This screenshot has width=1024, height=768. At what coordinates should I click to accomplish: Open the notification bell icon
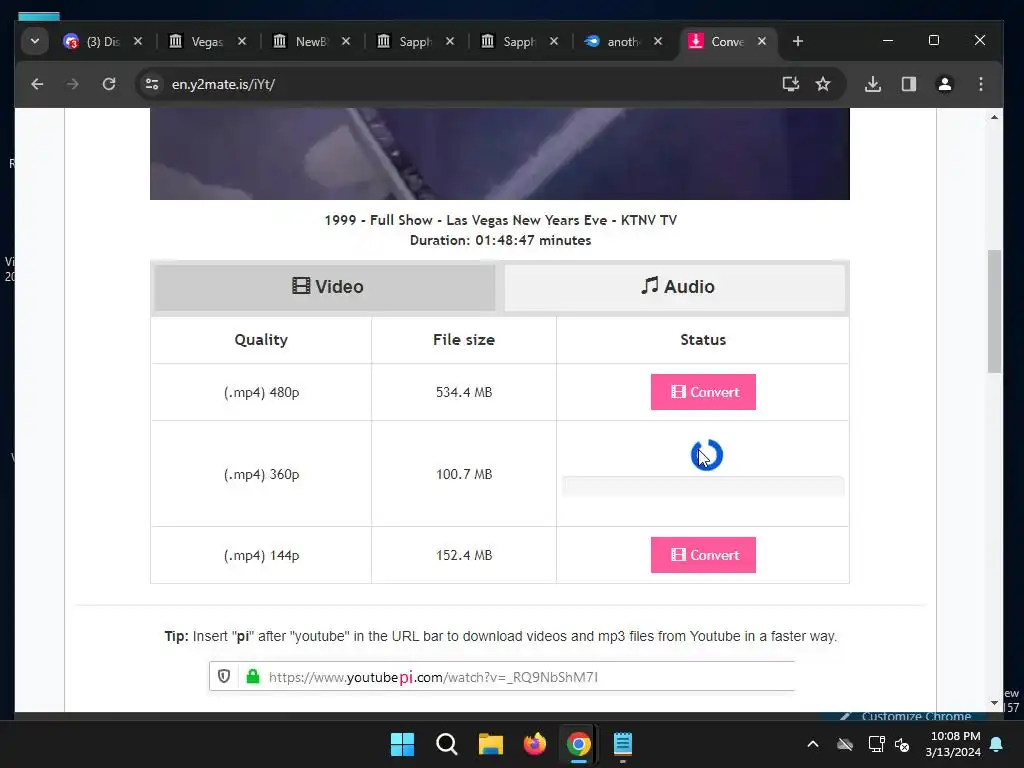point(997,744)
